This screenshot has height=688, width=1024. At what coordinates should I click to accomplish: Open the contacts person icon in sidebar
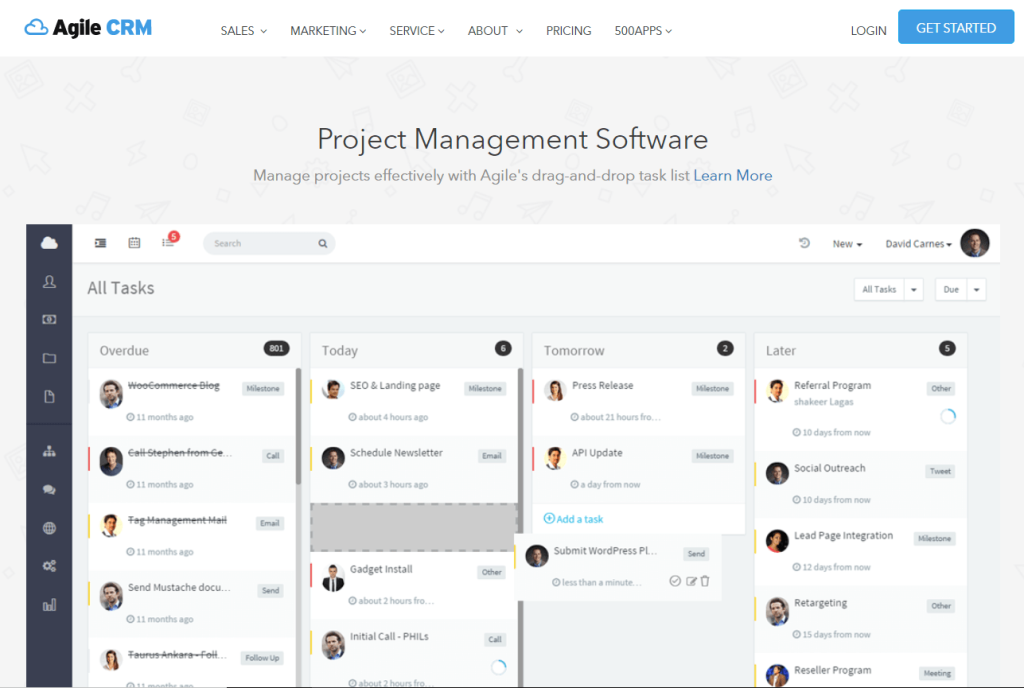tap(49, 281)
